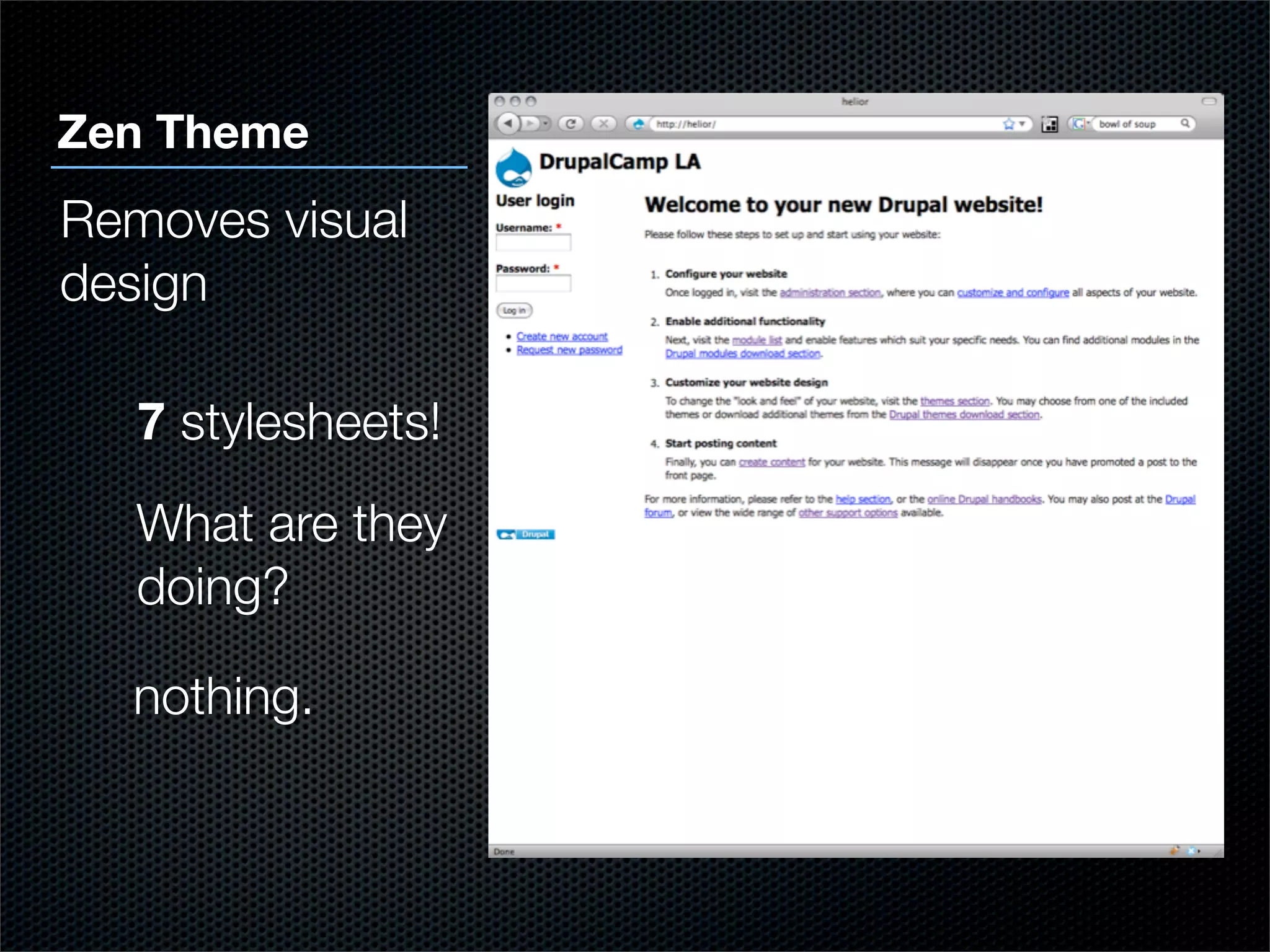The height and width of the screenshot is (952, 1270).
Task: Click the 'Start posting content' step title
Action: pyautogui.click(x=721, y=443)
